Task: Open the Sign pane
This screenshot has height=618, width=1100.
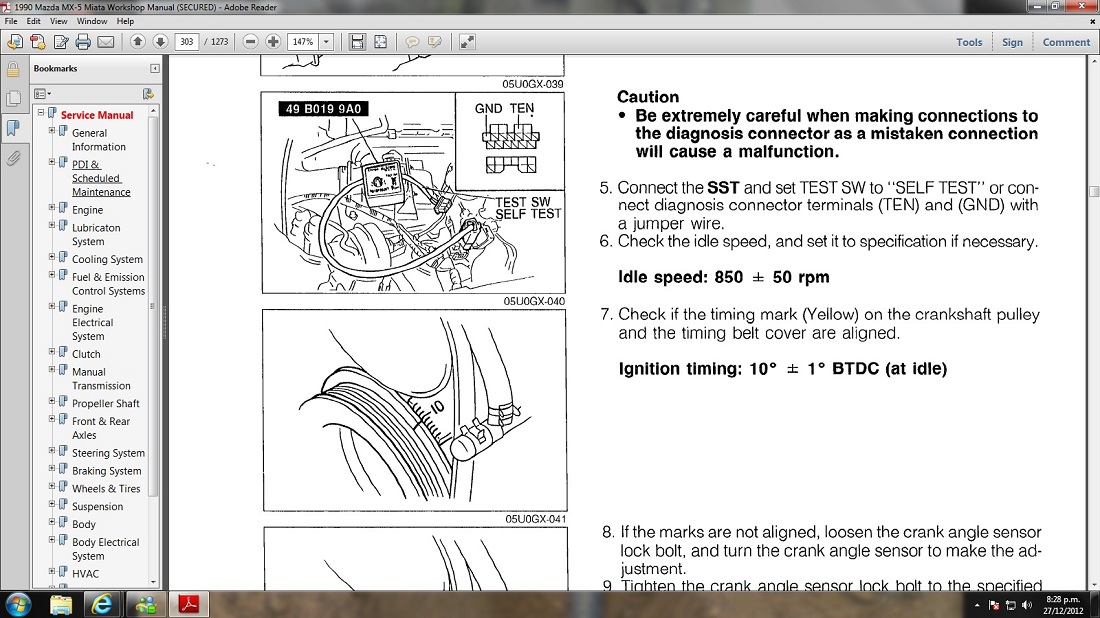Action: point(1012,42)
